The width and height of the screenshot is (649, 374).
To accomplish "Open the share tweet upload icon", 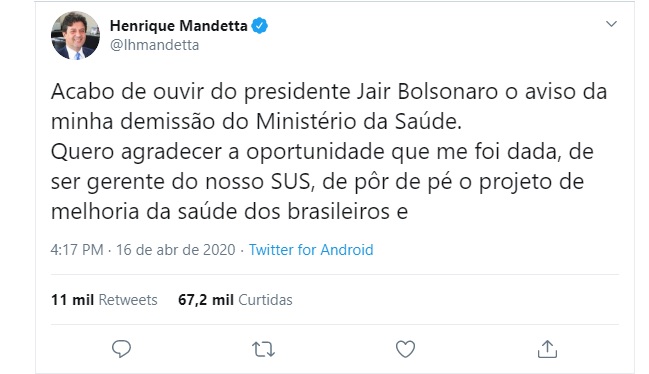I will [547, 349].
